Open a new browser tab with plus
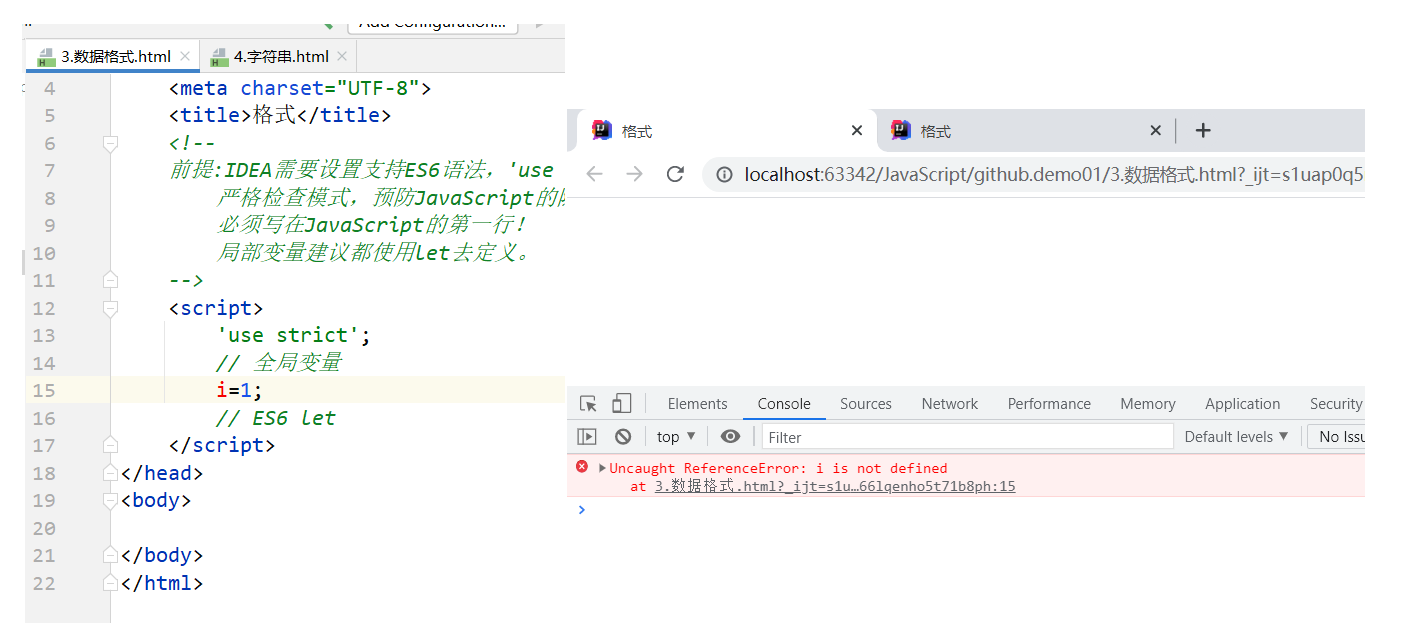 click(1203, 131)
